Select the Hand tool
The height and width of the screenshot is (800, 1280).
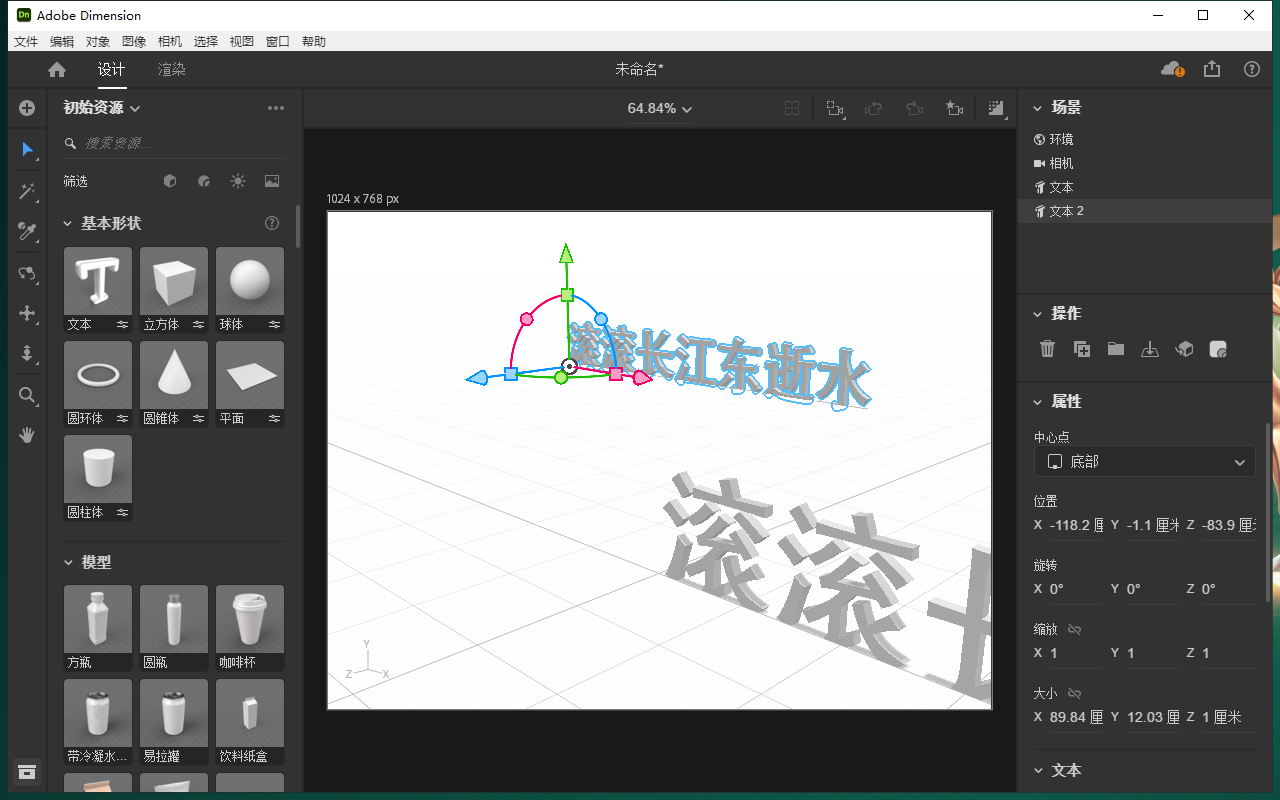[x=27, y=435]
